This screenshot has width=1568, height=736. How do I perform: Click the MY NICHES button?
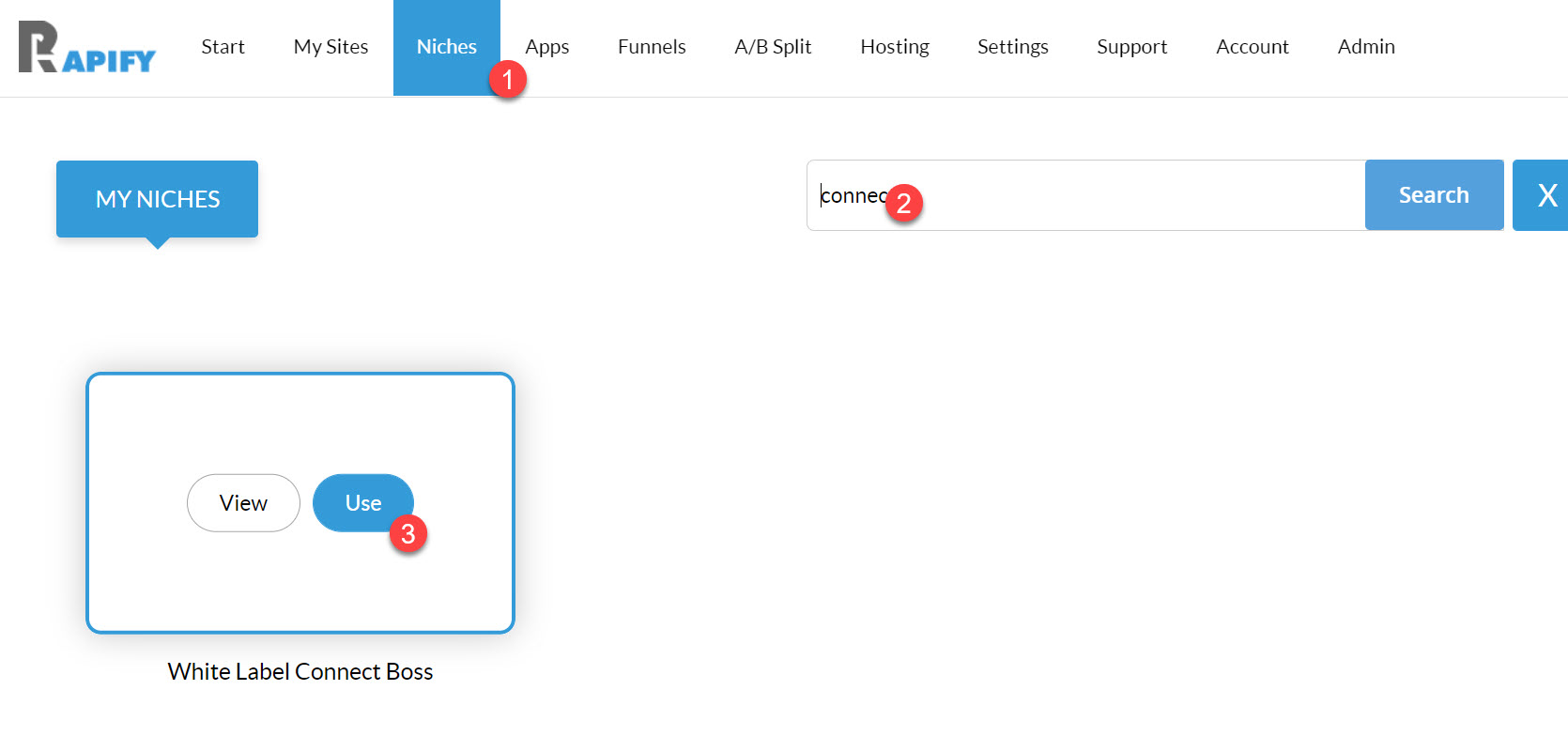point(157,199)
